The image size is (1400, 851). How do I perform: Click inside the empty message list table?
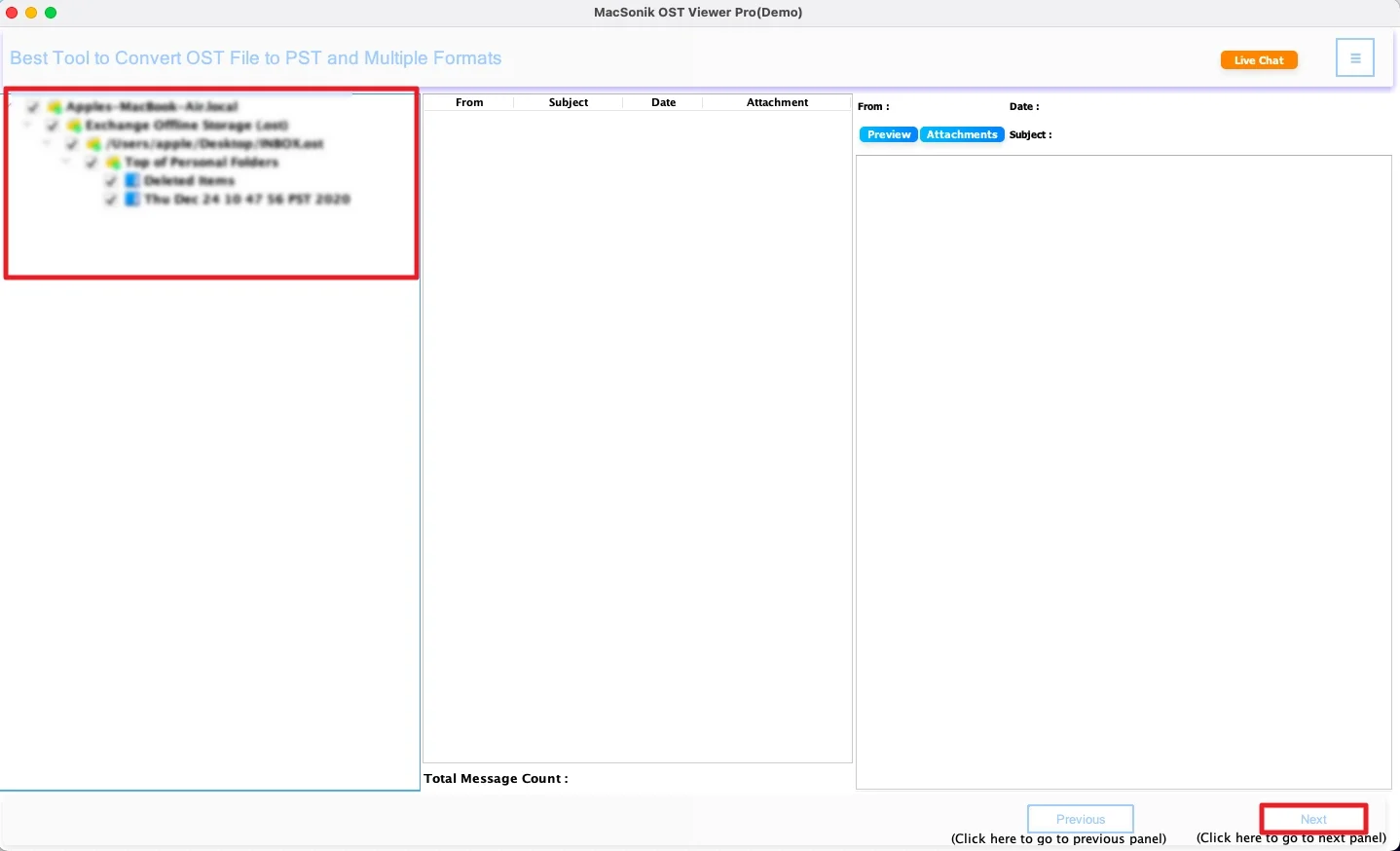[x=638, y=436]
